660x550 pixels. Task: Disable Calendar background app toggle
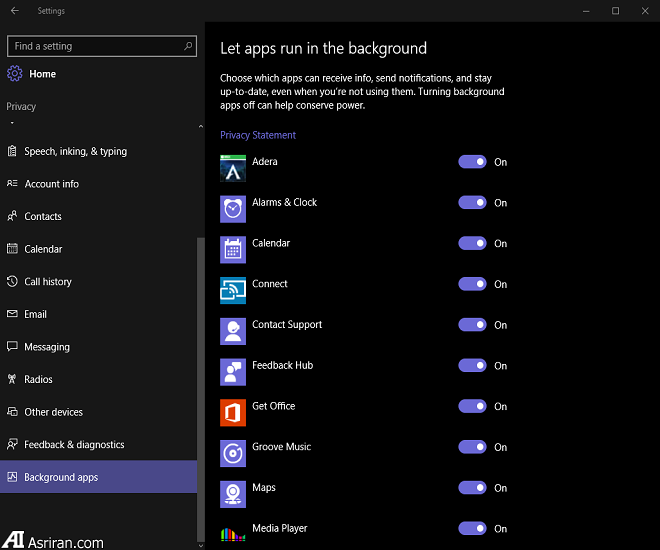(x=472, y=243)
